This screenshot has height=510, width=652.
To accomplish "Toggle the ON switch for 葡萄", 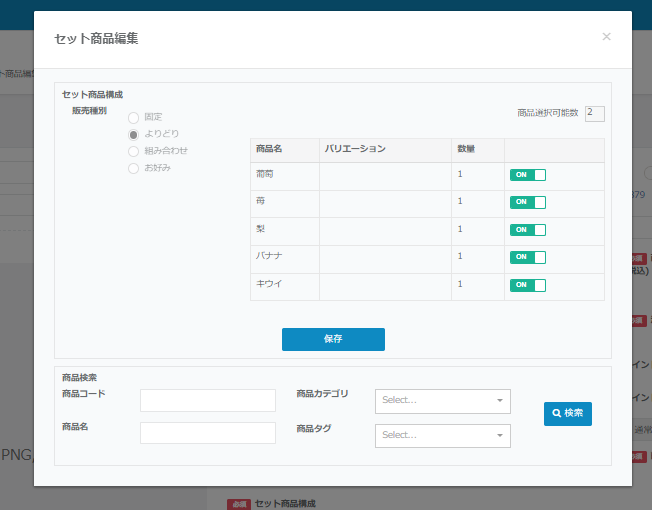I will pyautogui.click(x=528, y=175).
